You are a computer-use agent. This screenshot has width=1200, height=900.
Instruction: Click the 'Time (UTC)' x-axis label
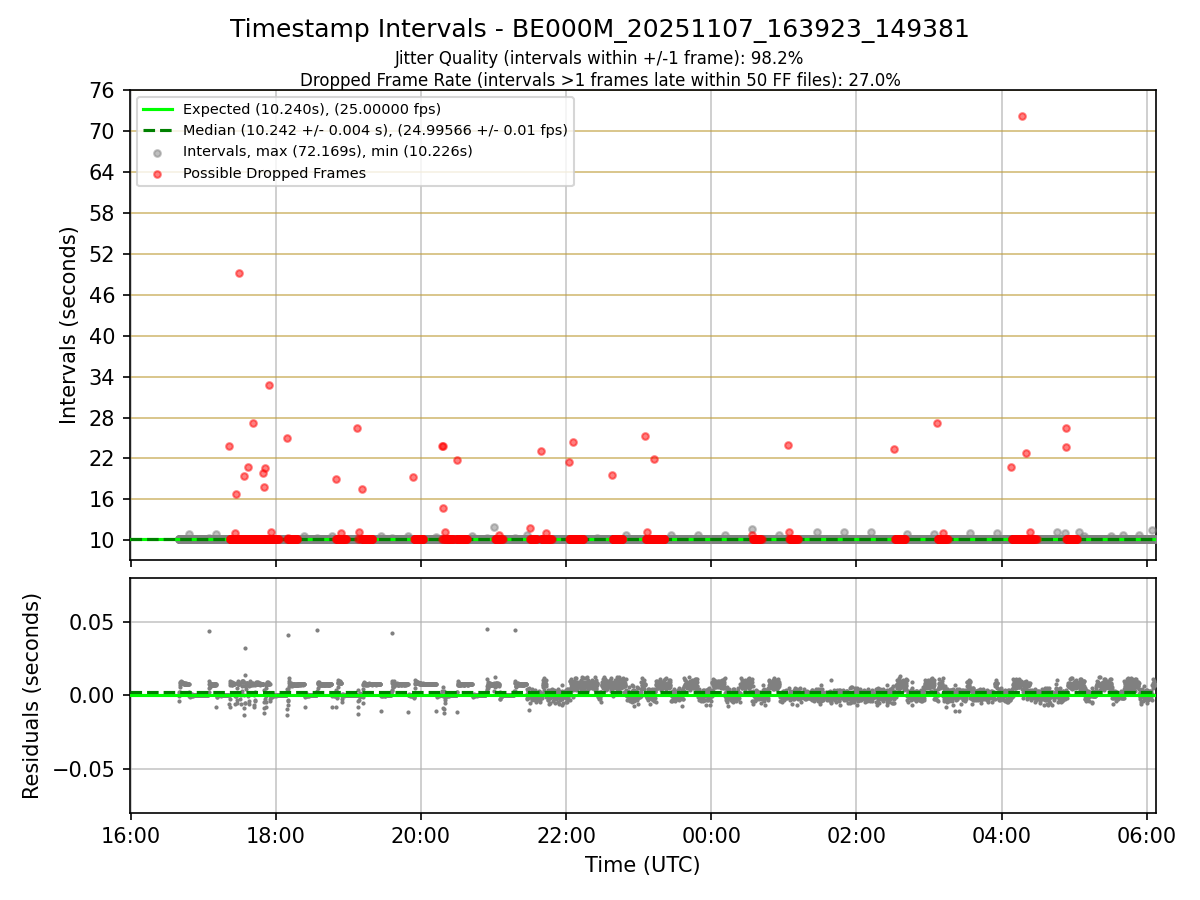(x=642, y=864)
